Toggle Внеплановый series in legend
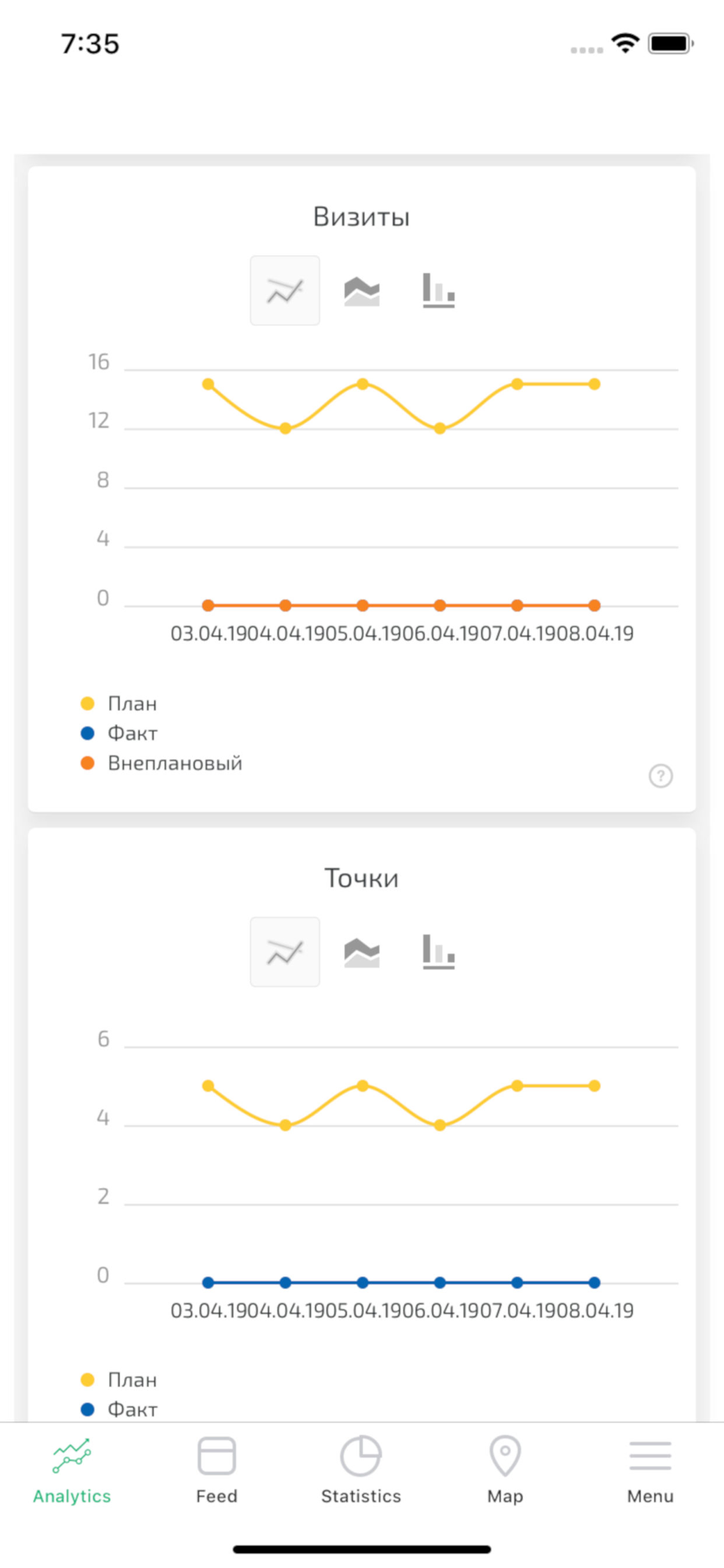The image size is (724, 1568). 161,763
